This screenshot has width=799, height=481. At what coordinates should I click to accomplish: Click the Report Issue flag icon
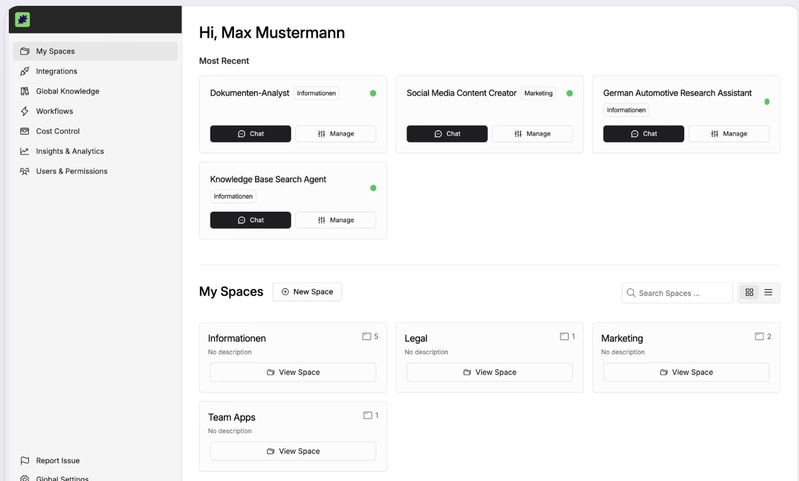pyautogui.click(x=25, y=461)
